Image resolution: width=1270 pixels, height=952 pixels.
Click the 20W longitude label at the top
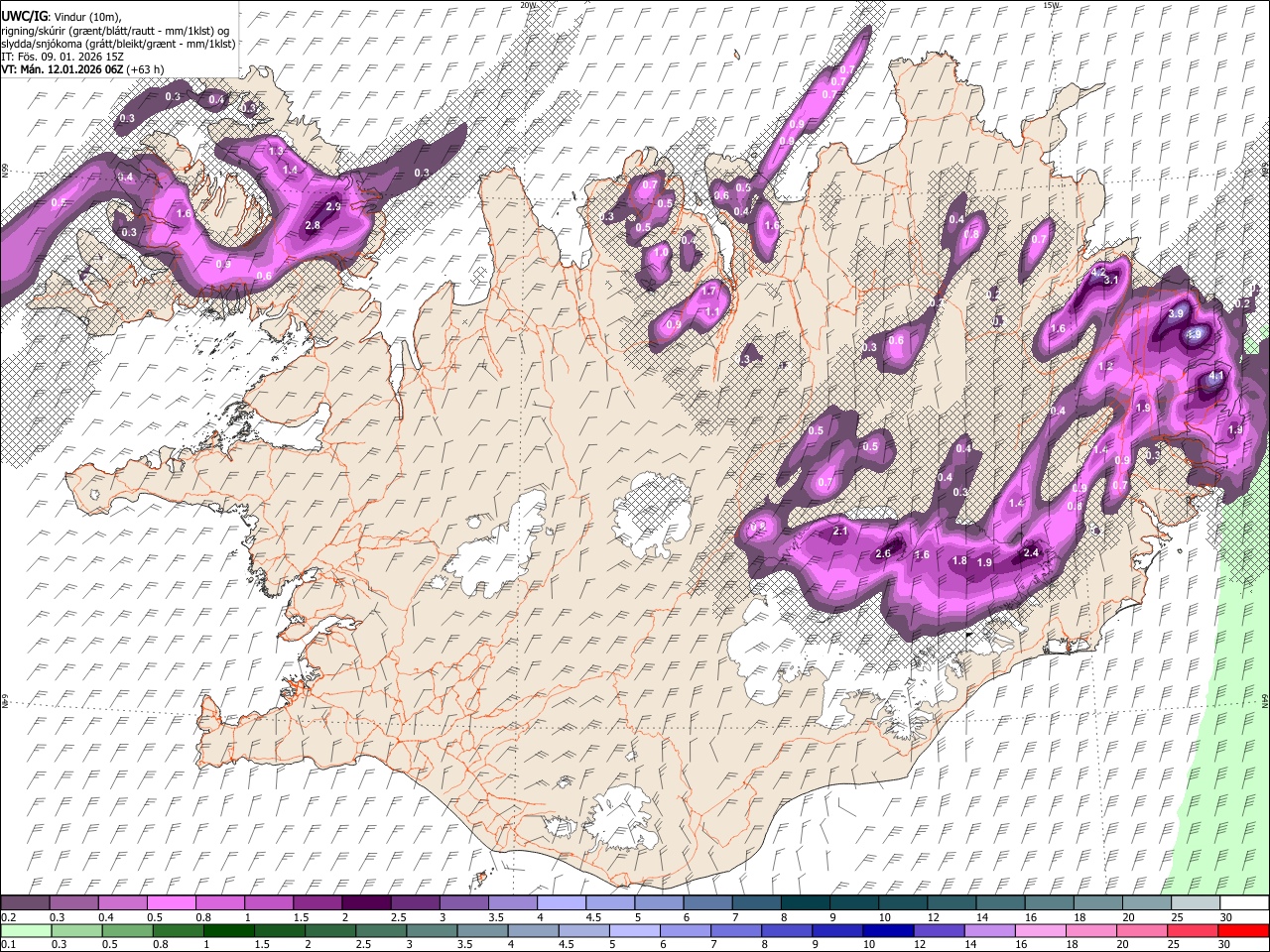click(528, 5)
